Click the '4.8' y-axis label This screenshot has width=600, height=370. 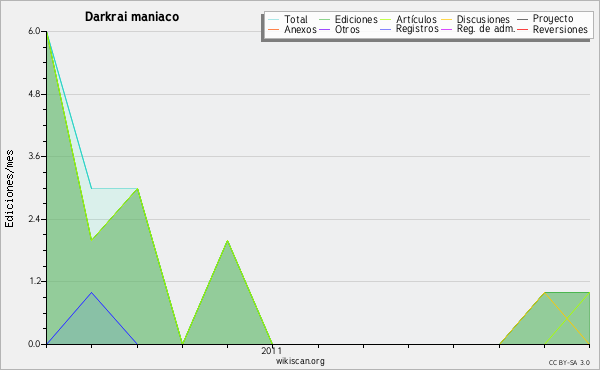[34, 94]
